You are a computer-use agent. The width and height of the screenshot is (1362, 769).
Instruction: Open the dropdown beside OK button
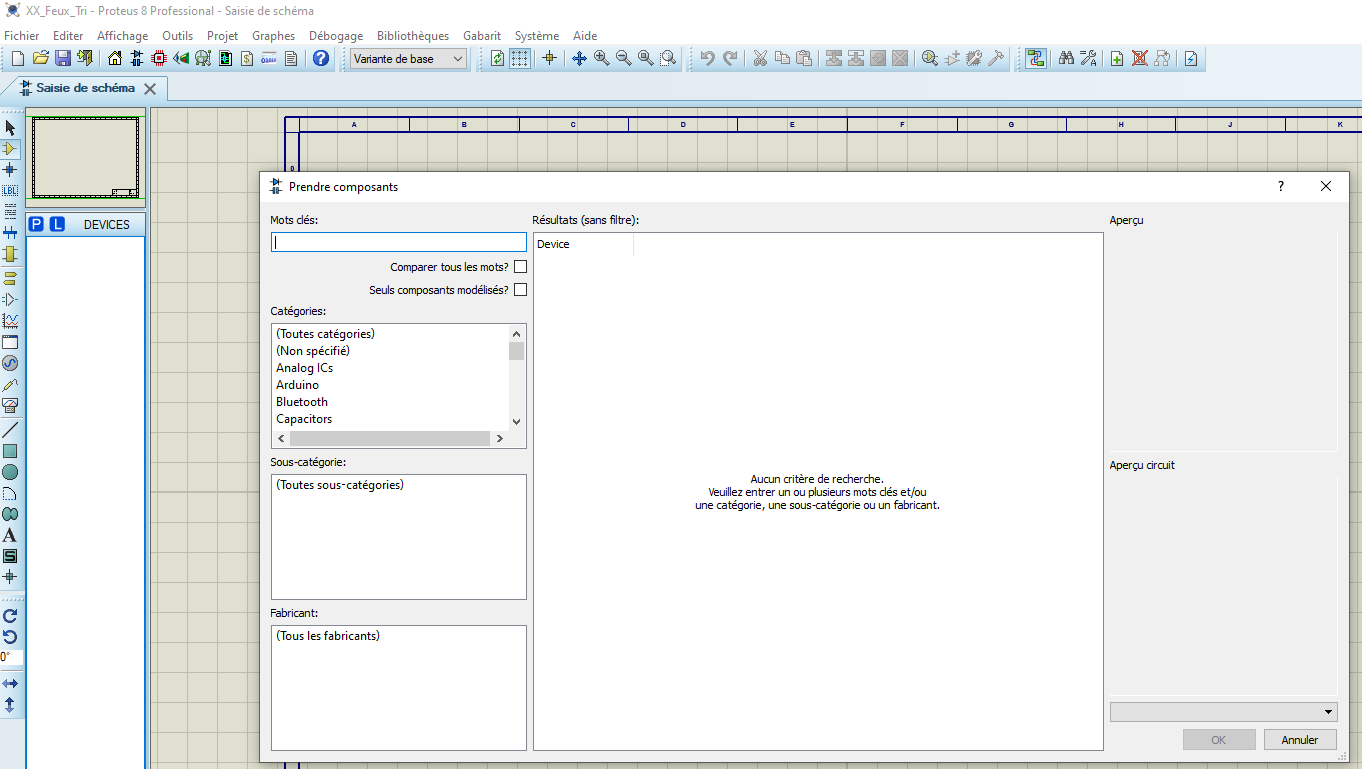(x=1223, y=712)
